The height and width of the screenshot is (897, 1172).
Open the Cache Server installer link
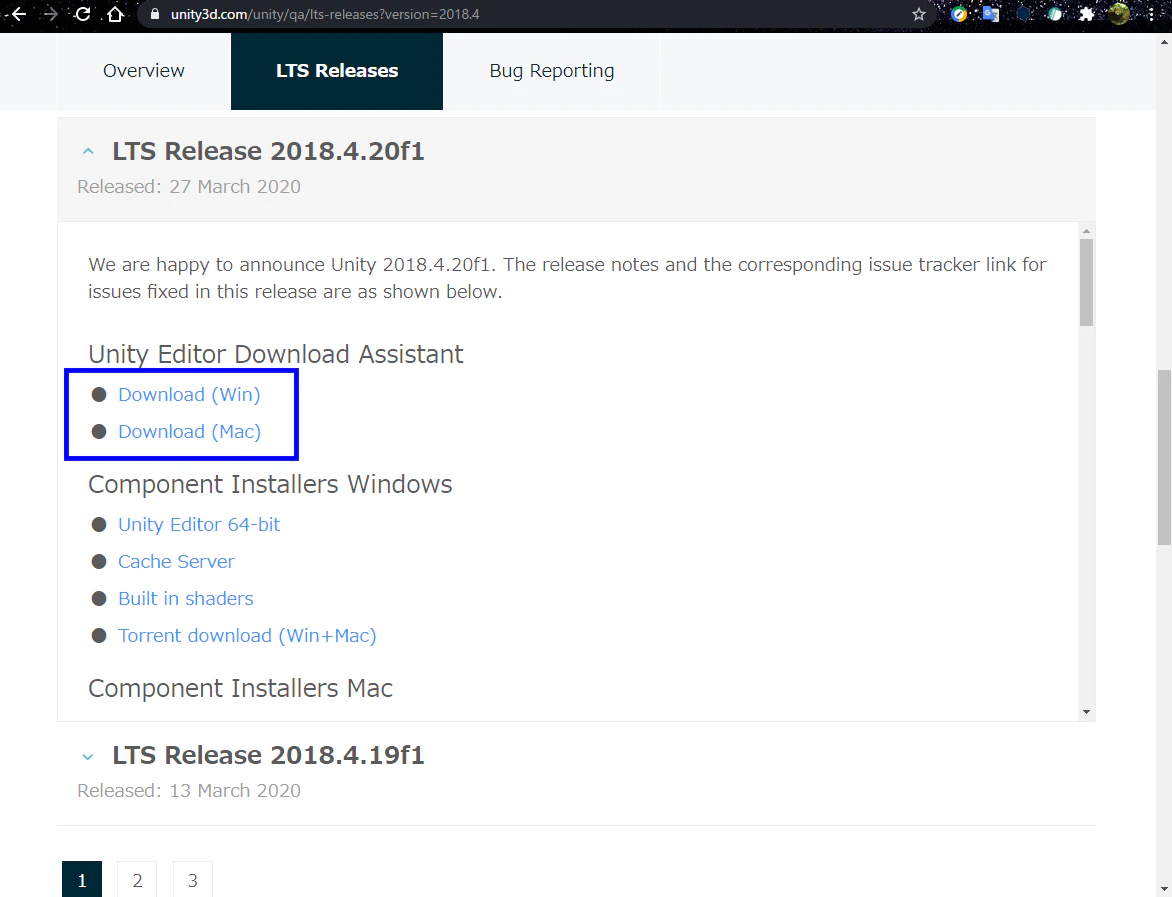coord(176,562)
